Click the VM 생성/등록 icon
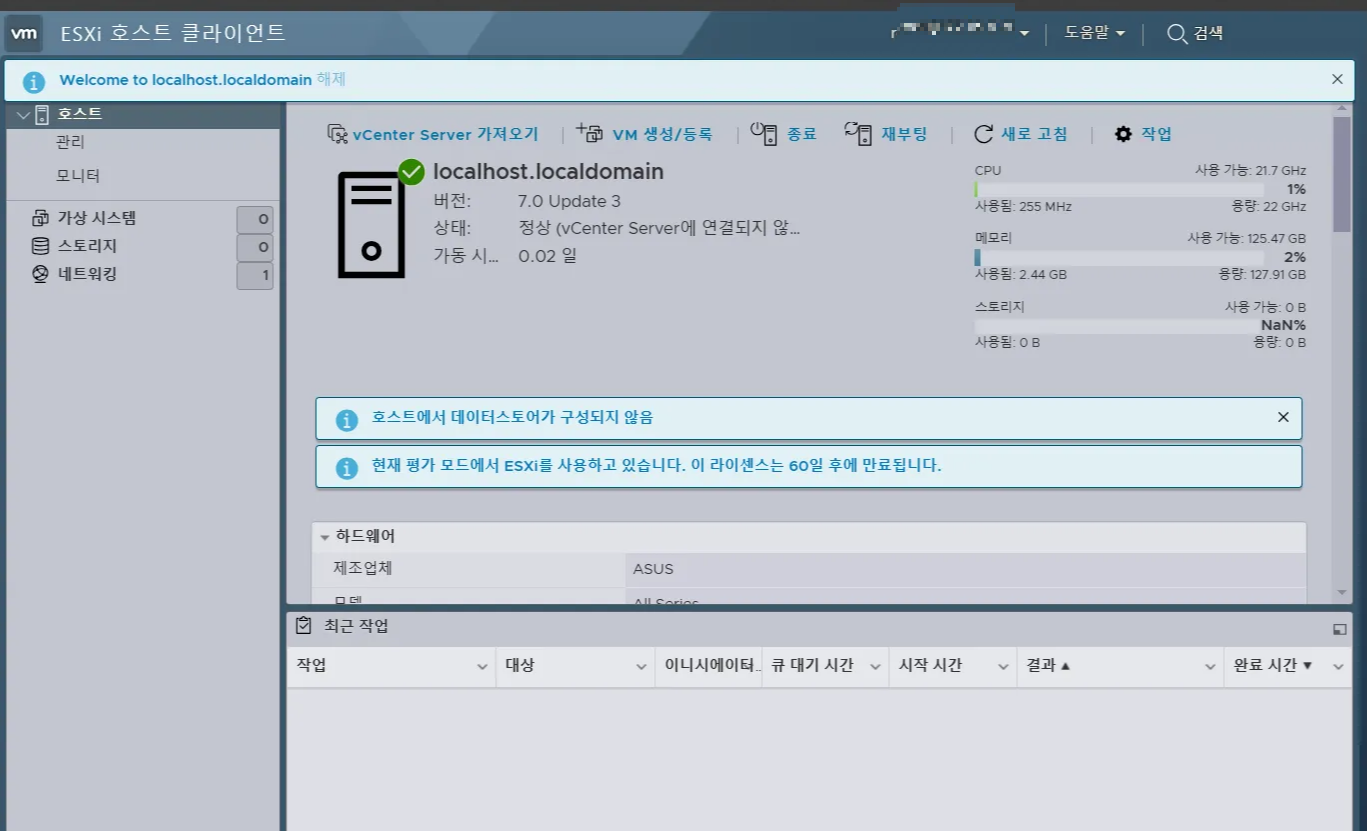The height and width of the screenshot is (831, 1367). (590, 133)
